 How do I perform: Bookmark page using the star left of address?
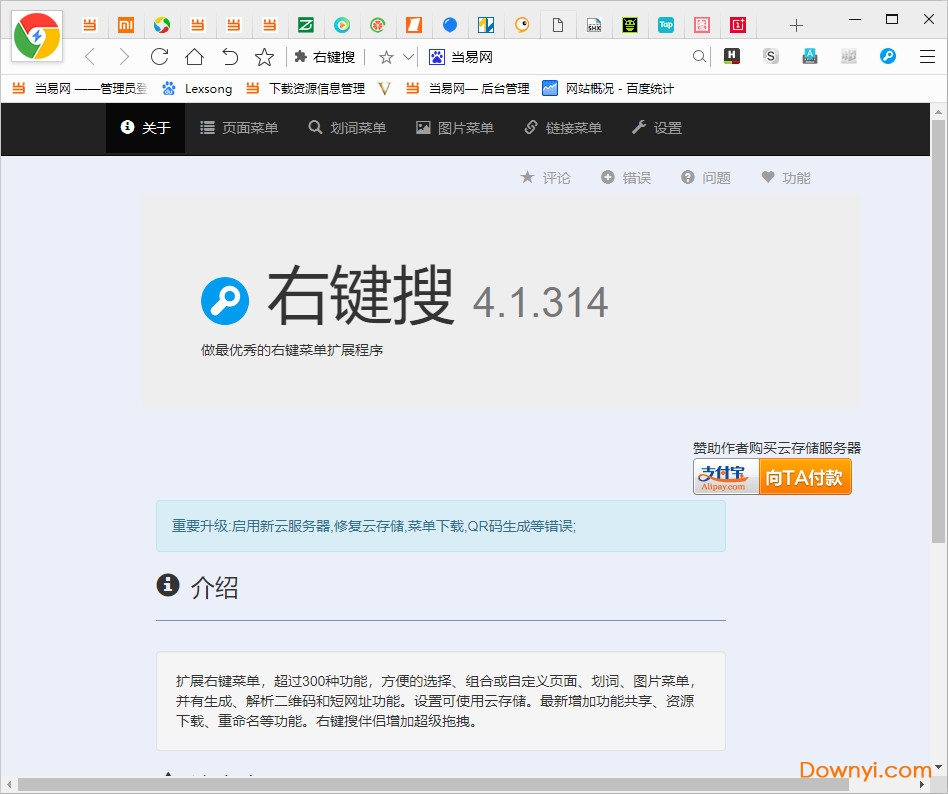(x=264, y=57)
